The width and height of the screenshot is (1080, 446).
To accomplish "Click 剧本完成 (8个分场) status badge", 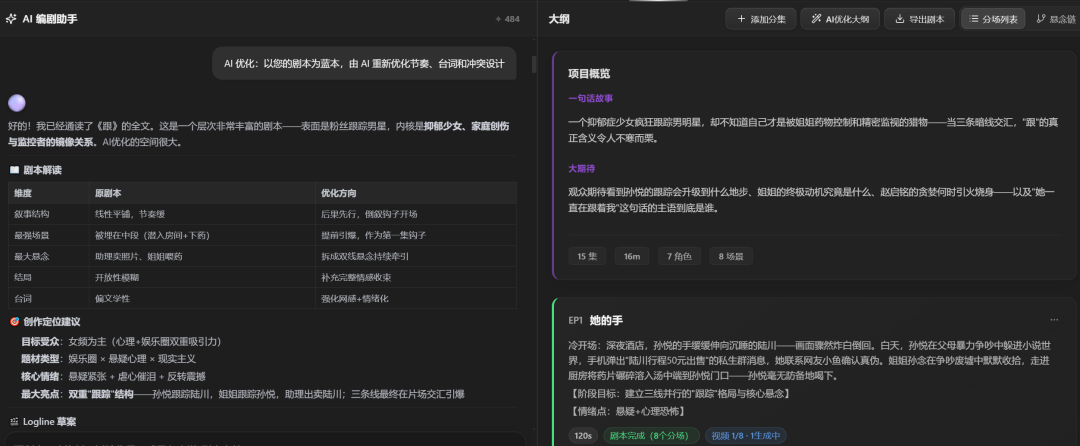I will [x=650, y=436].
